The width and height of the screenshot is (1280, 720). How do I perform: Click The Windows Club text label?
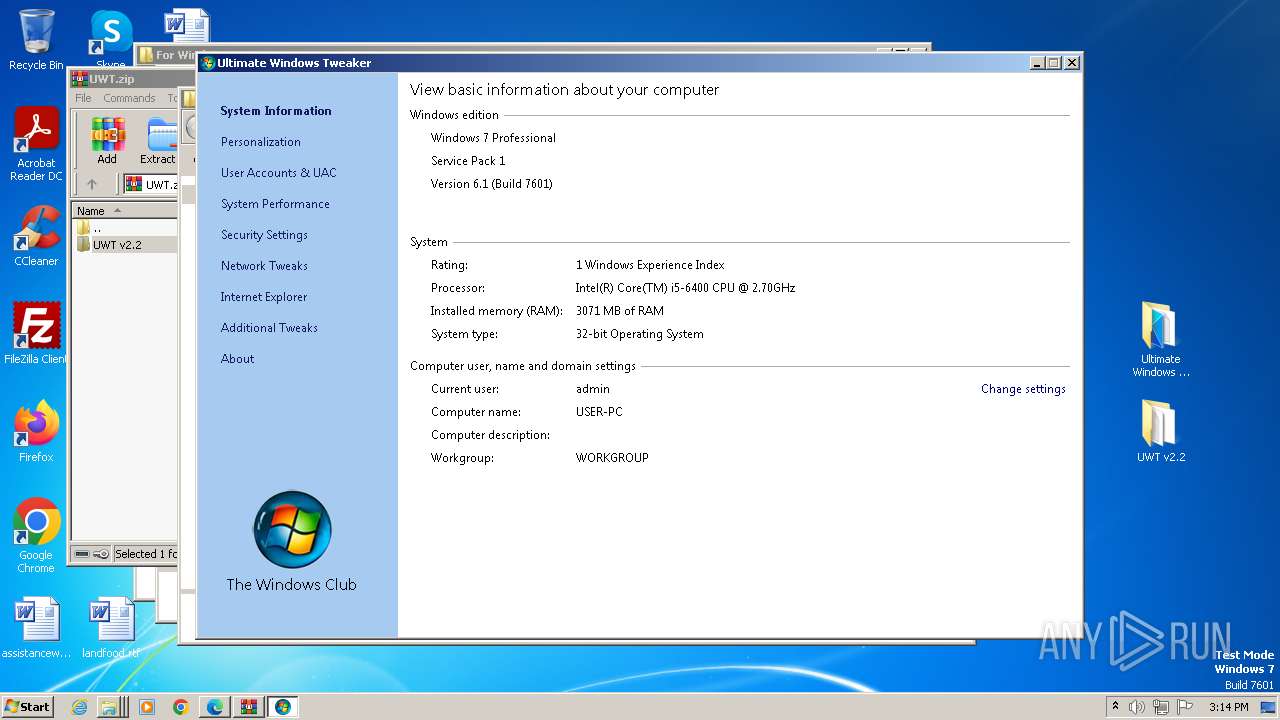291,585
